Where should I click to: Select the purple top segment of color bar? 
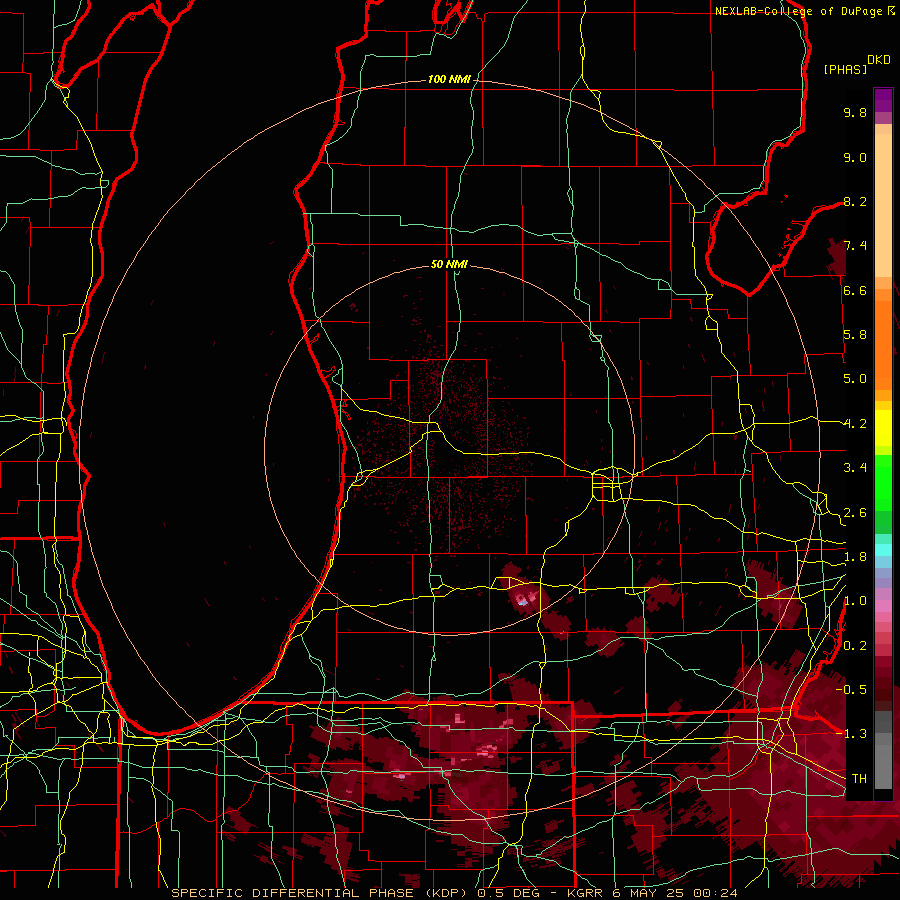(883, 100)
